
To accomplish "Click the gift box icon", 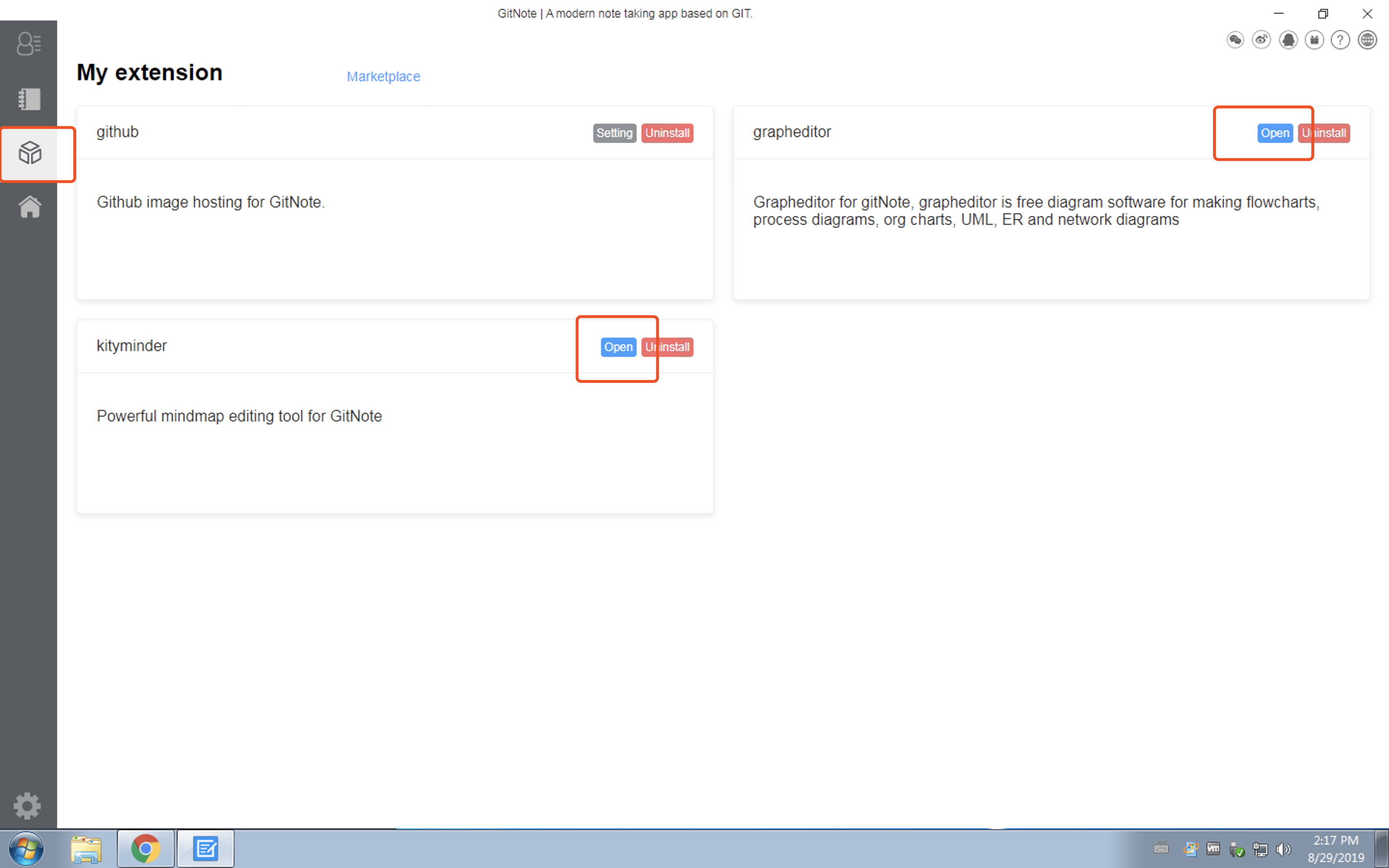I will [1314, 40].
